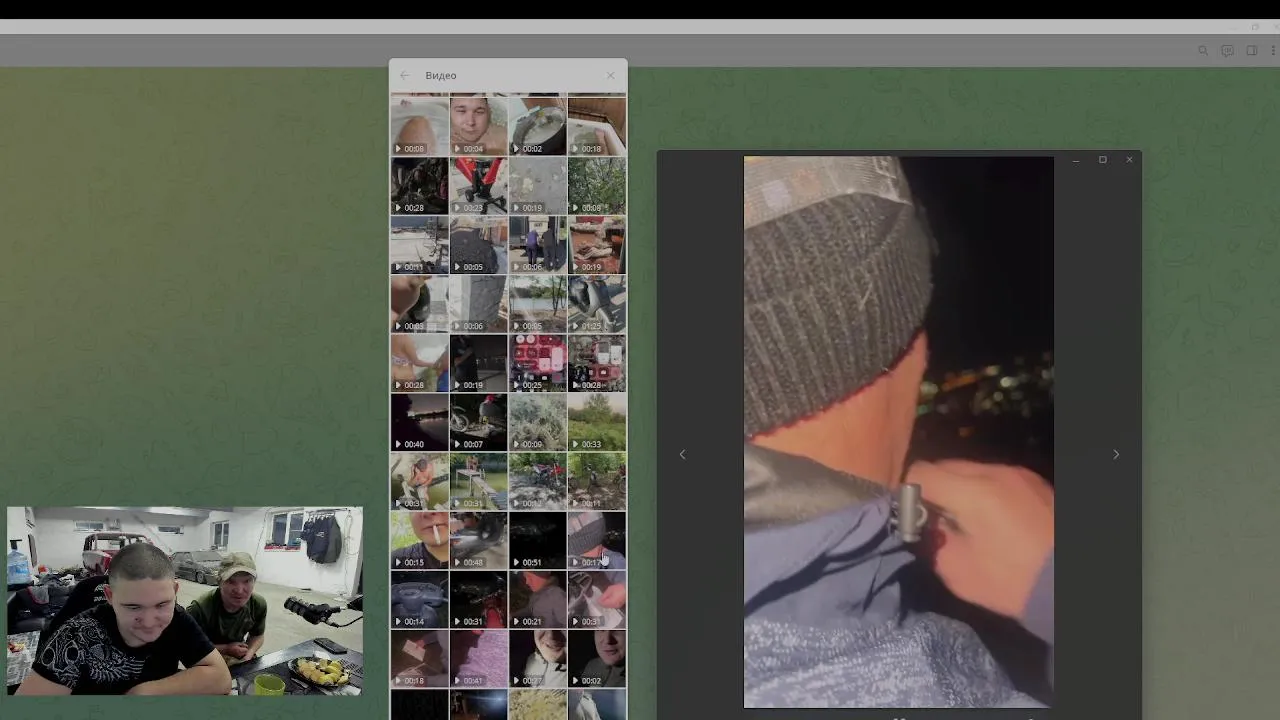
Task: Open the 01:25 scooter video
Action: [597, 303]
